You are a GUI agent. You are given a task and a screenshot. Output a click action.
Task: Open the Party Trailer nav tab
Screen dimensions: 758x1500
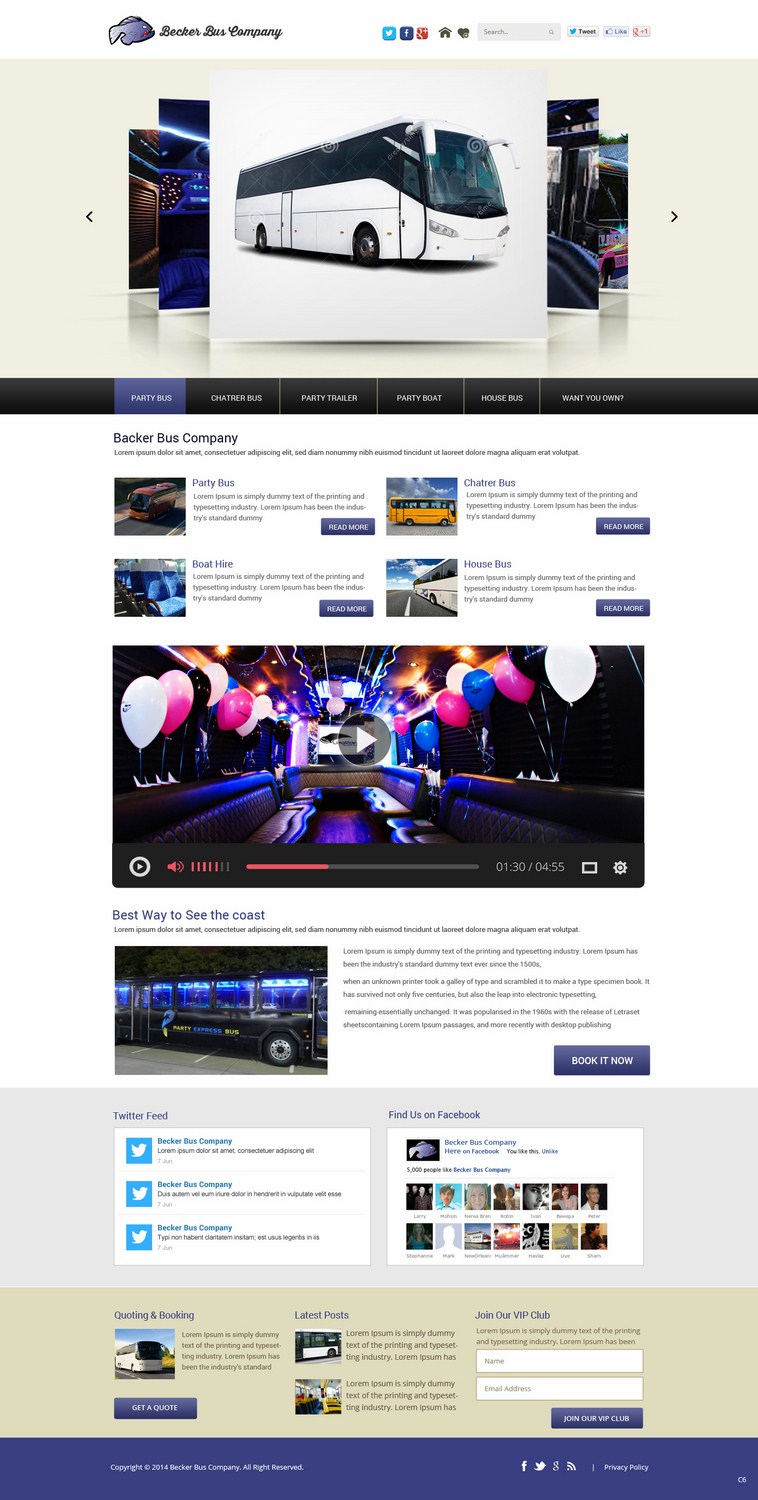click(329, 397)
